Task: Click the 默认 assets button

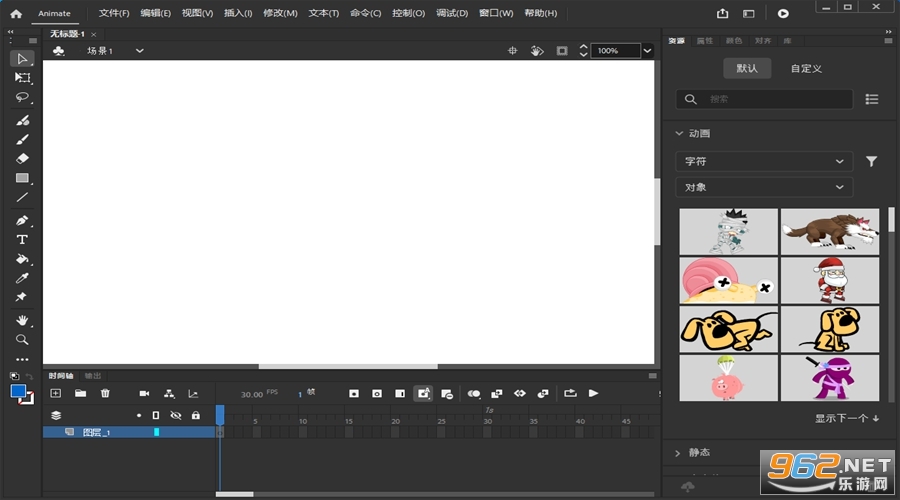Action: click(x=747, y=68)
